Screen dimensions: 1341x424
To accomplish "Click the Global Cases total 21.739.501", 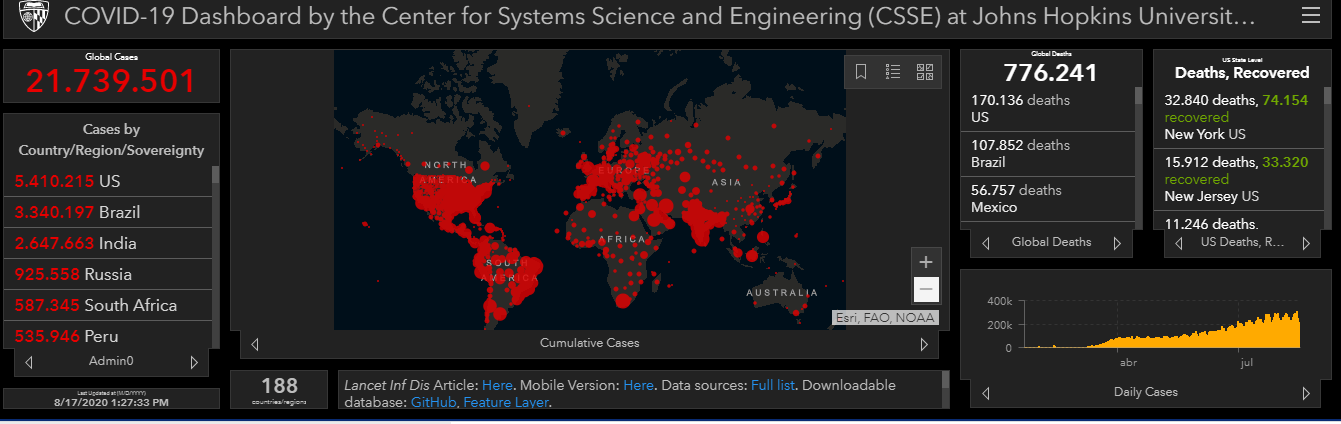I will point(111,81).
